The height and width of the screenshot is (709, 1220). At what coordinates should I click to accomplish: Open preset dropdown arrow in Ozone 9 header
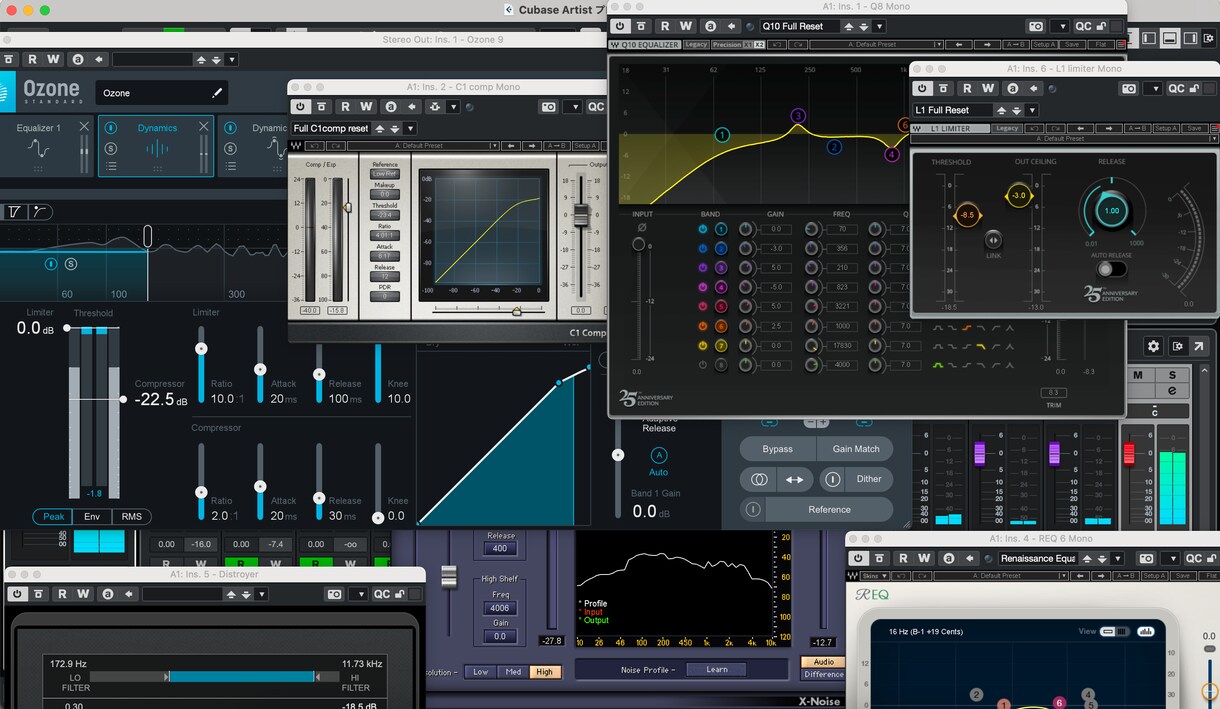click(x=232, y=59)
